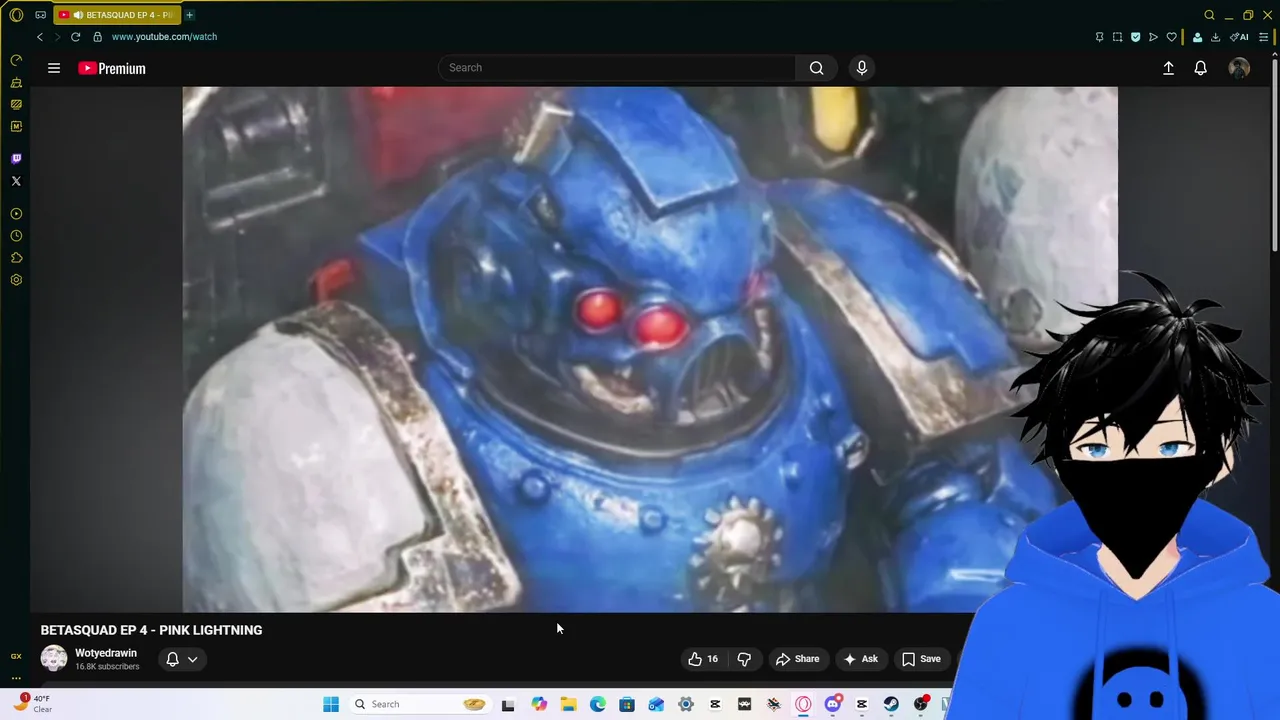
Task: Like the video with thumbs up
Action: pyautogui.click(x=703, y=659)
